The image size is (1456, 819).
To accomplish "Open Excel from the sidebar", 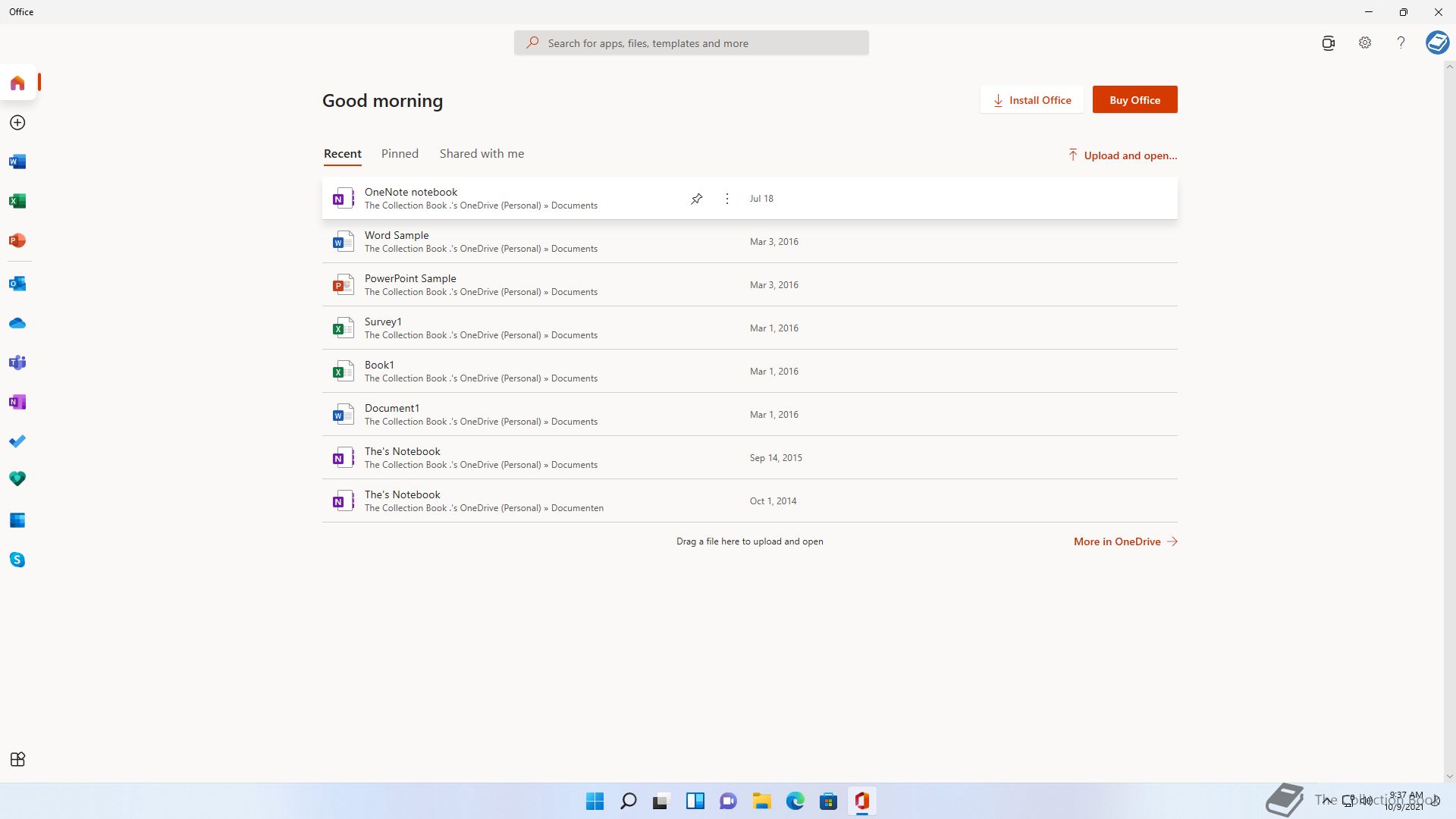I will [17, 201].
